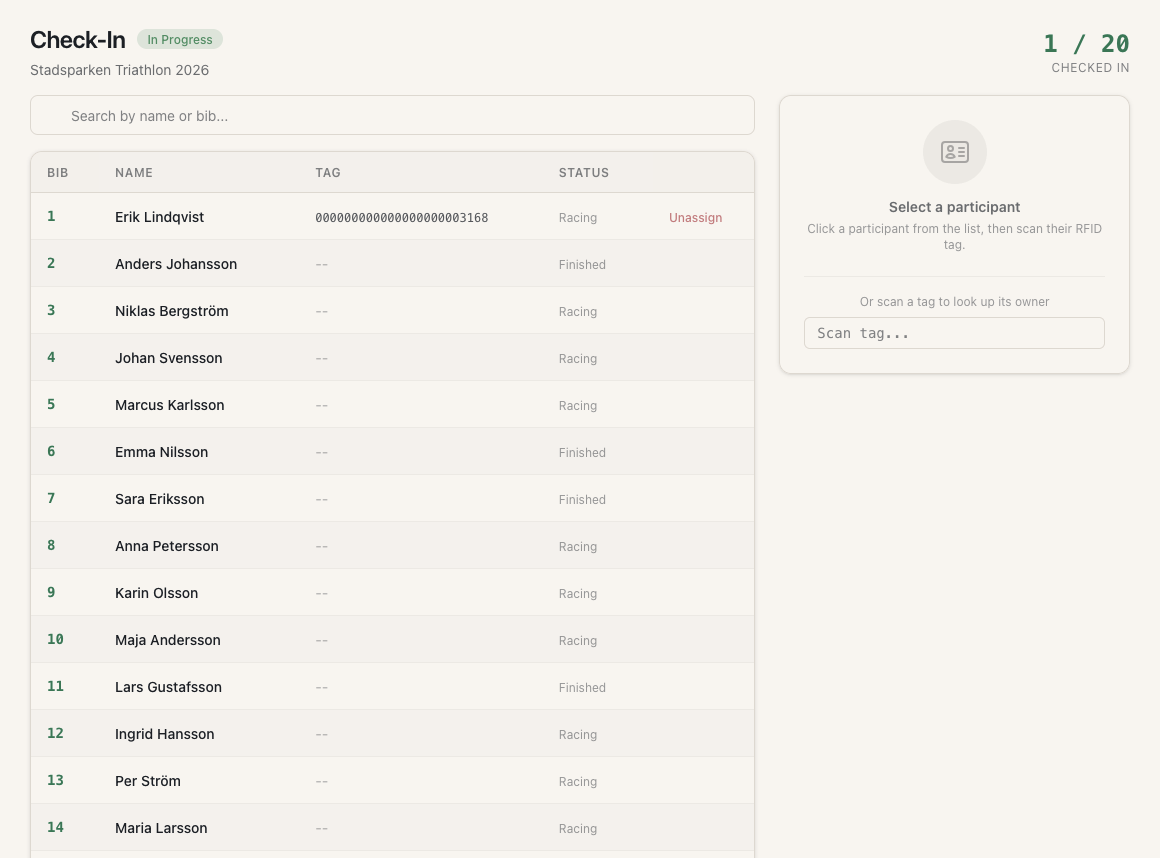This screenshot has height=858, width=1160.
Task: Click the NAME column header
Action: 134,172
